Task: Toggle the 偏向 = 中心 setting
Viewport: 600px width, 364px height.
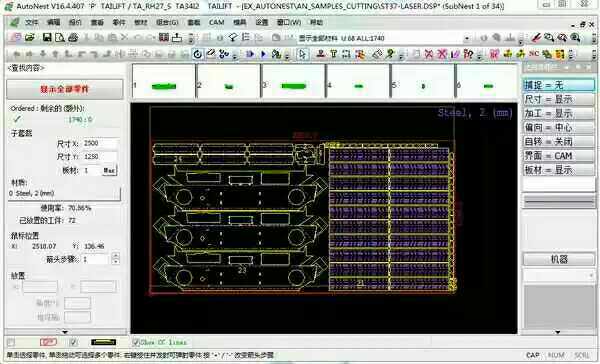Action: (x=559, y=127)
